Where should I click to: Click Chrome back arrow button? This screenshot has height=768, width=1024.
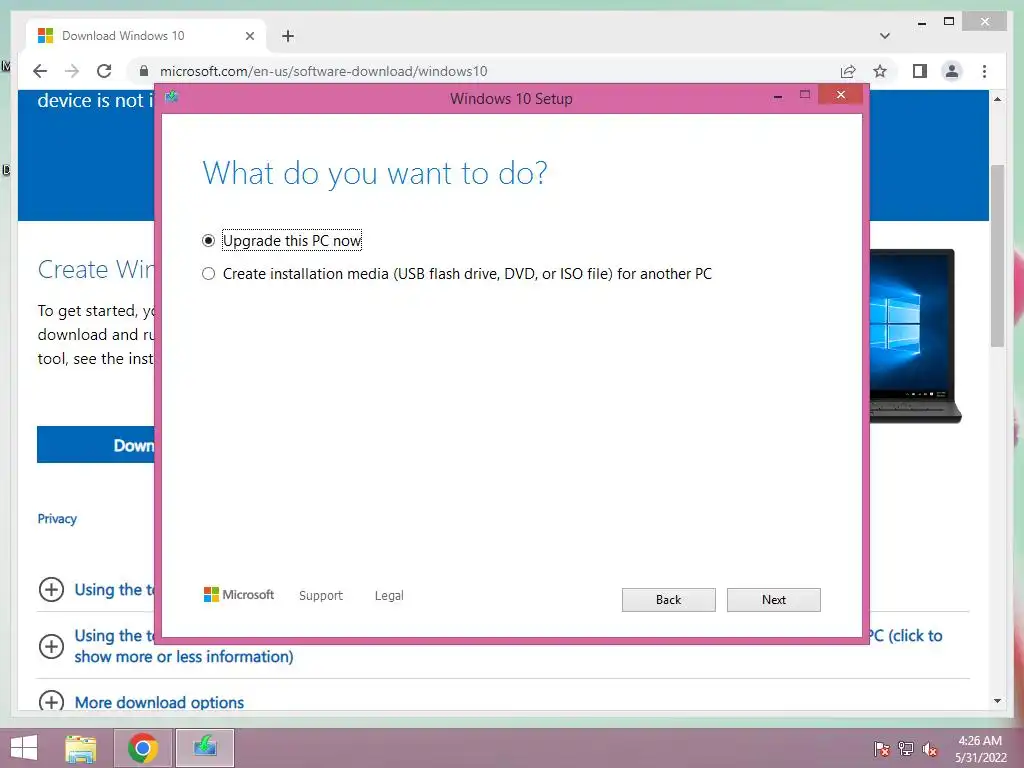40,71
